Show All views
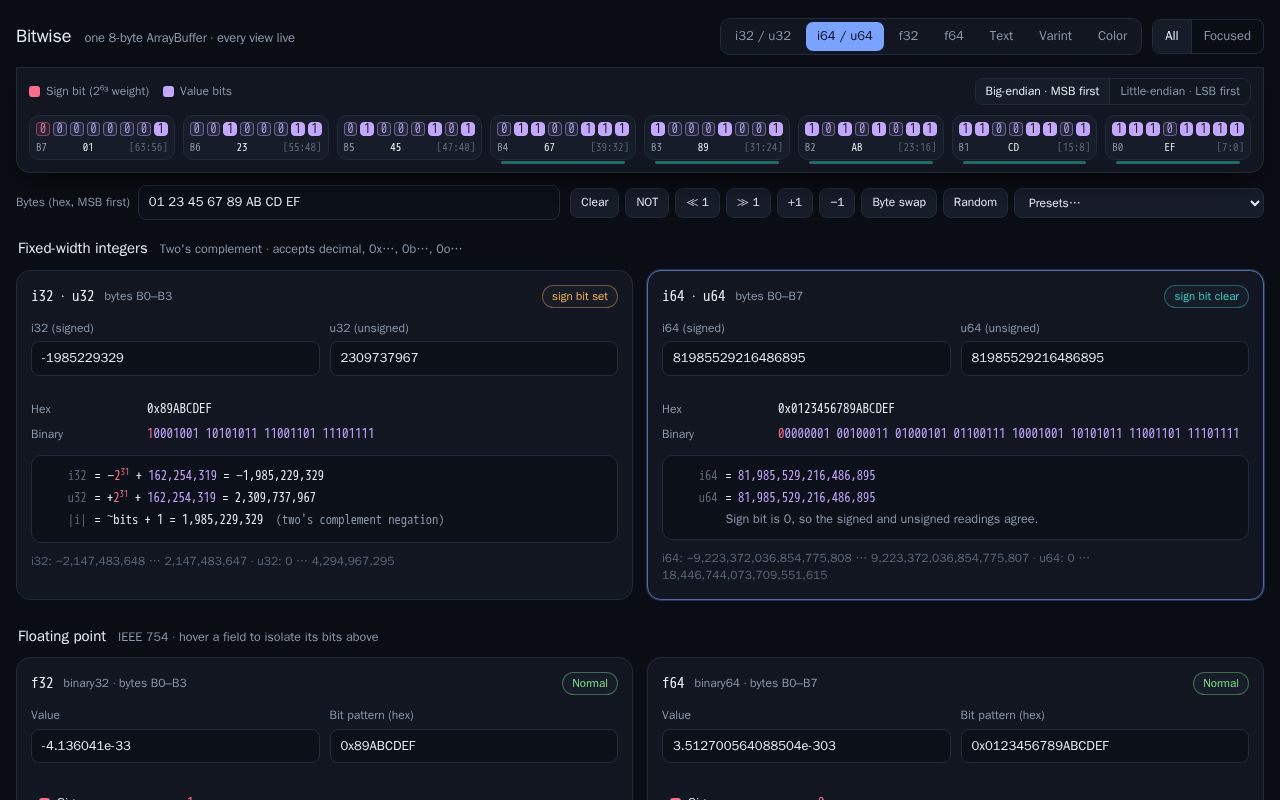This screenshot has height=800, width=1280. pyautogui.click(x=1171, y=36)
